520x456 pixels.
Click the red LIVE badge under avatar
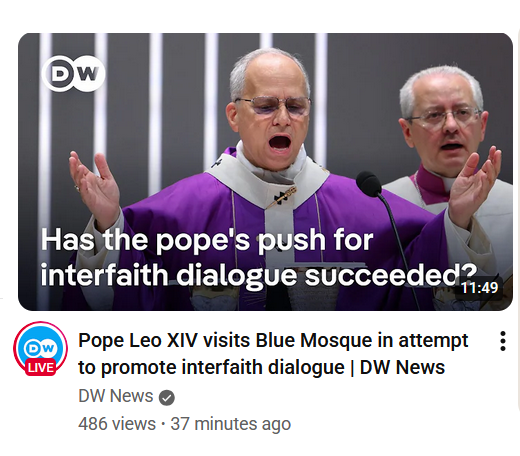coord(41,368)
